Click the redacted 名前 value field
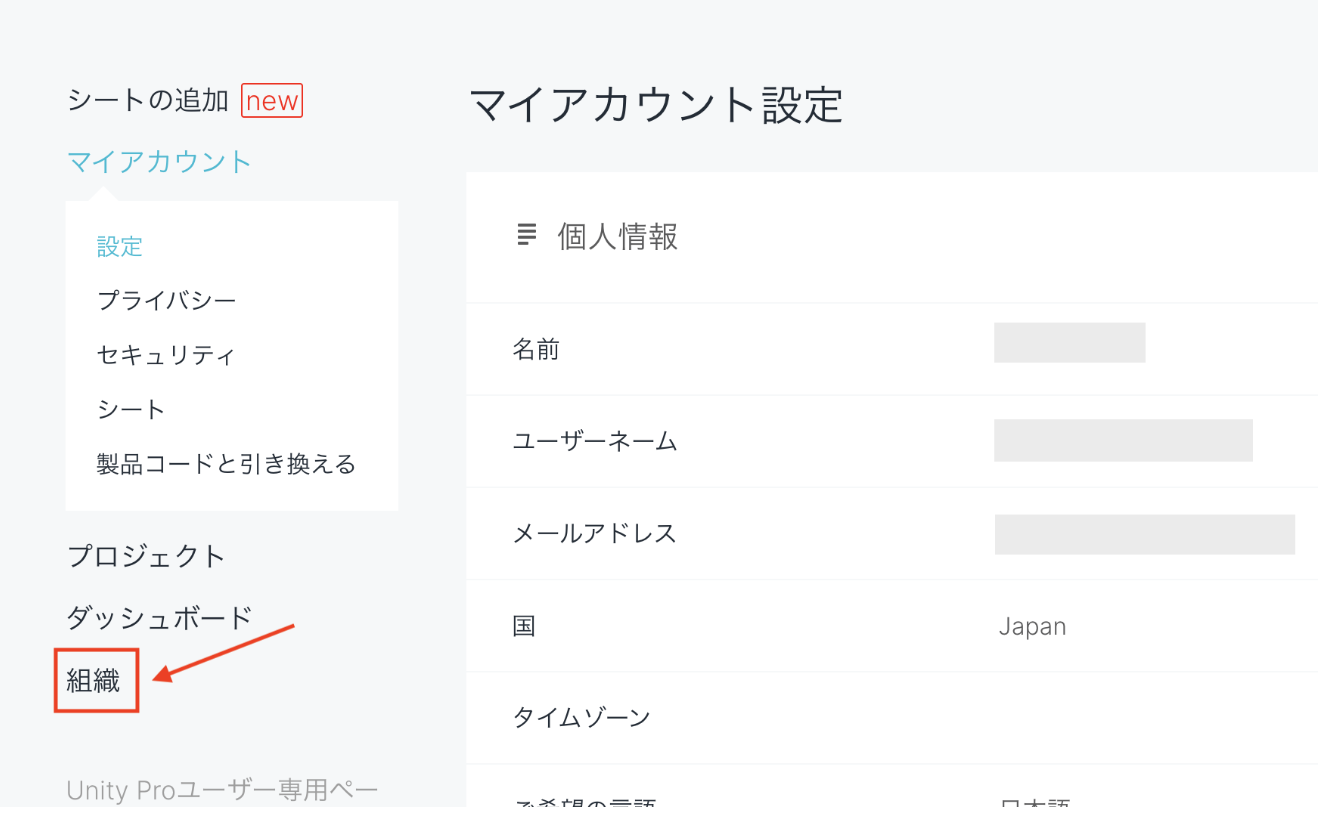 [x=1069, y=343]
